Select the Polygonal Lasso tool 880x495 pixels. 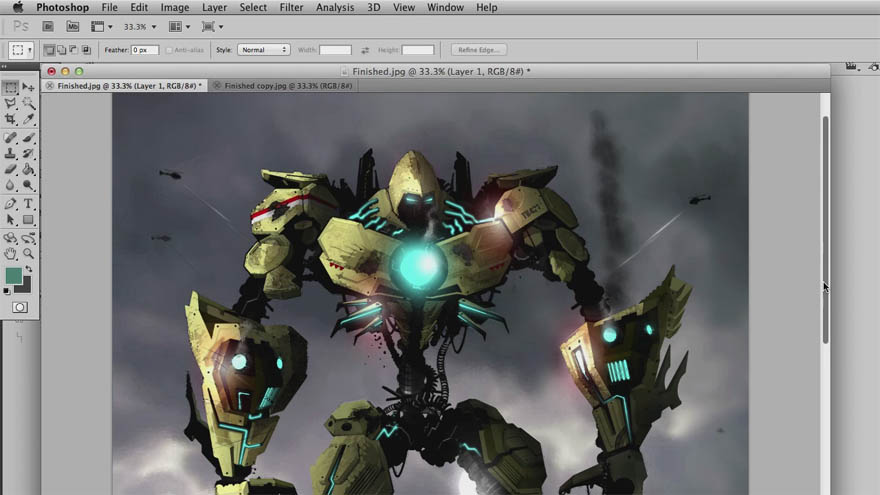11,103
